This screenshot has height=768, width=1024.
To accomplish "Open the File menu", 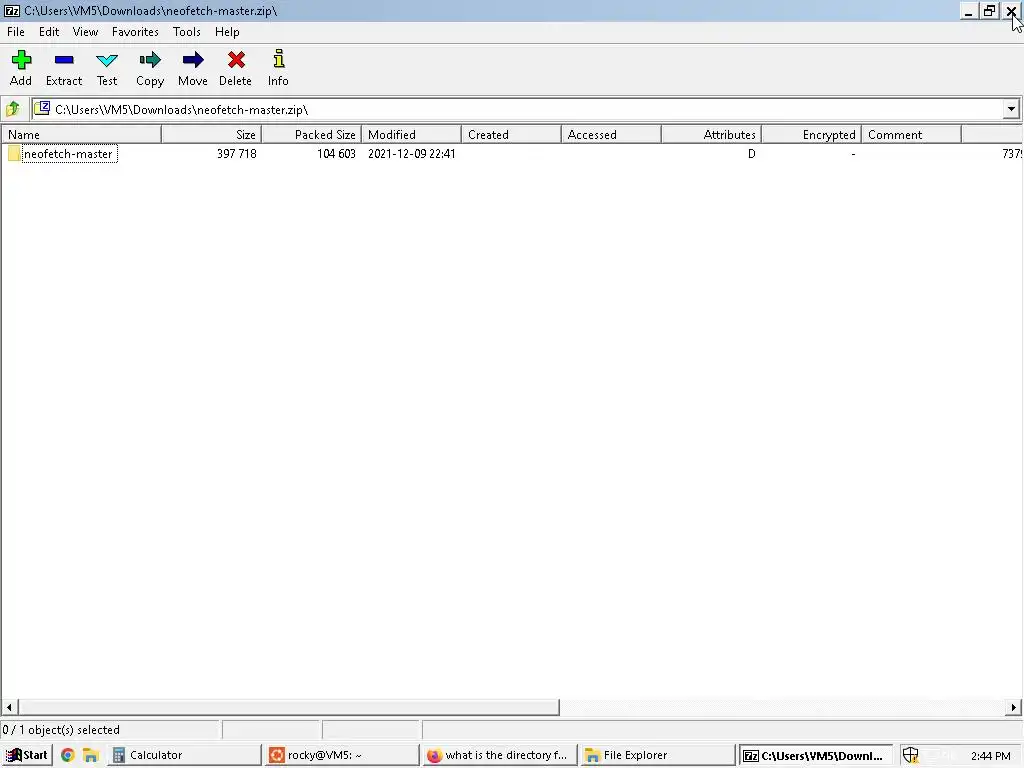I will [16, 32].
